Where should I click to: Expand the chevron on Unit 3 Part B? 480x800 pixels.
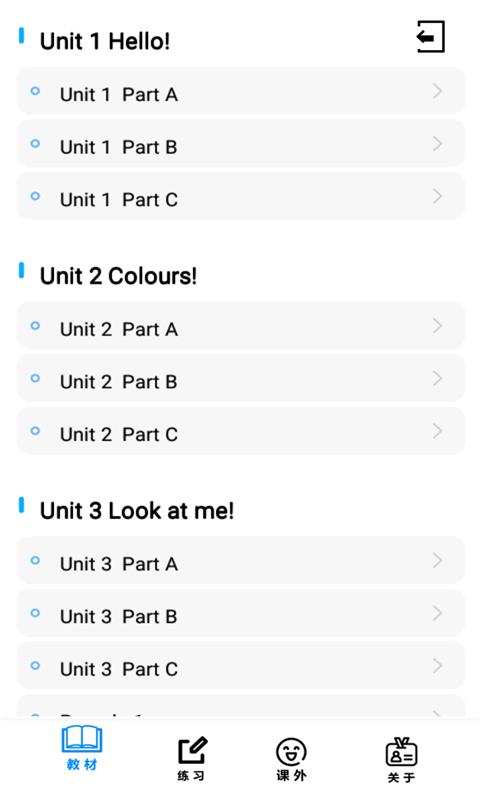click(x=437, y=613)
